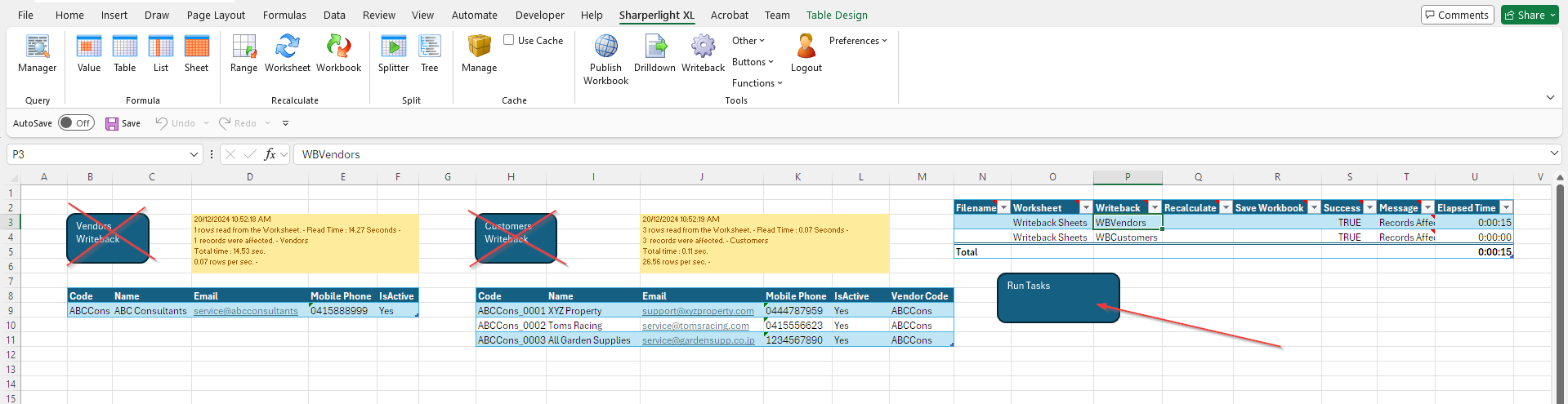Open the support@xyzproperty.com email link
The image size is (1568, 404).
coord(698,311)
